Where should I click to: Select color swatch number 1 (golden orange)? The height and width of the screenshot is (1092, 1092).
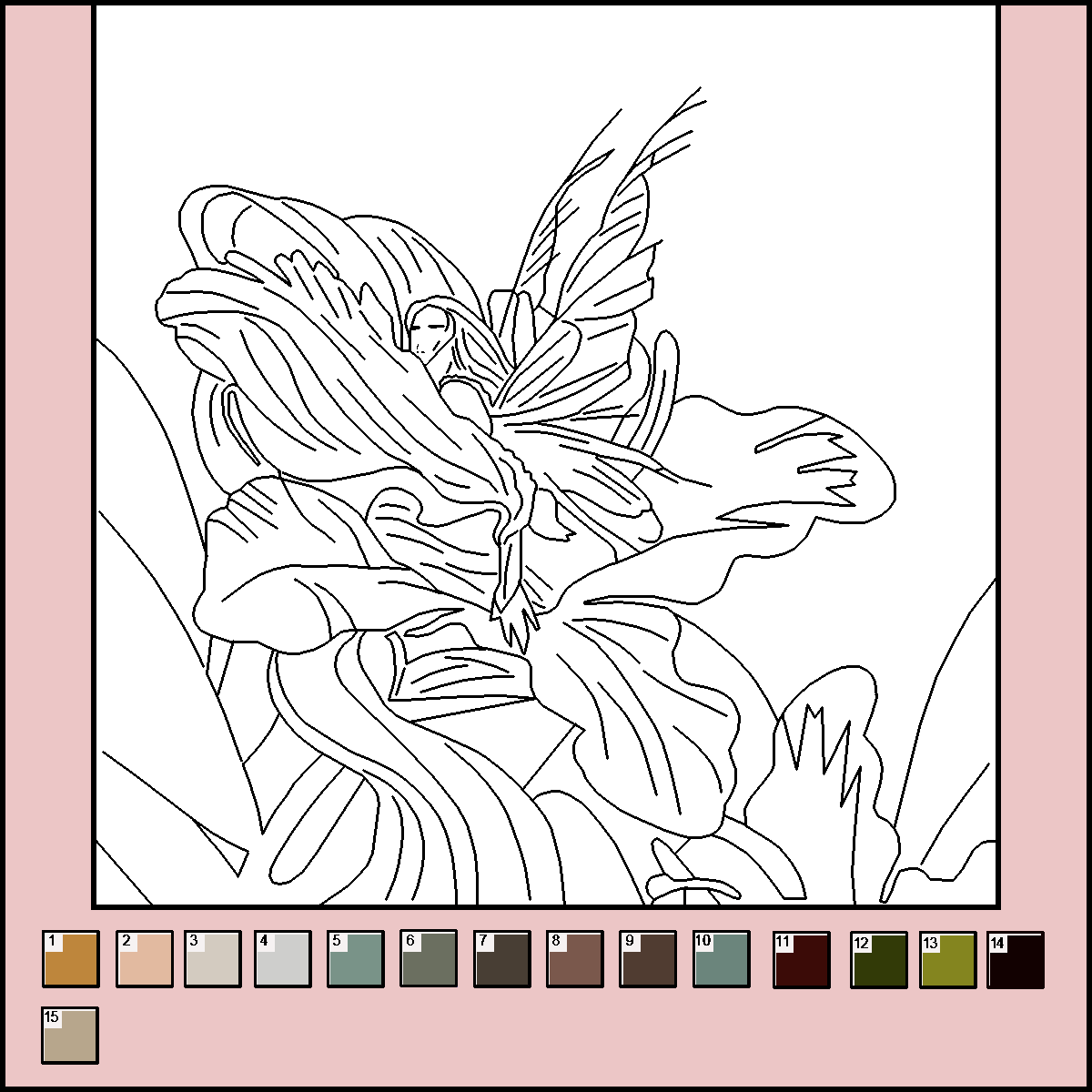tap(70, 959)
